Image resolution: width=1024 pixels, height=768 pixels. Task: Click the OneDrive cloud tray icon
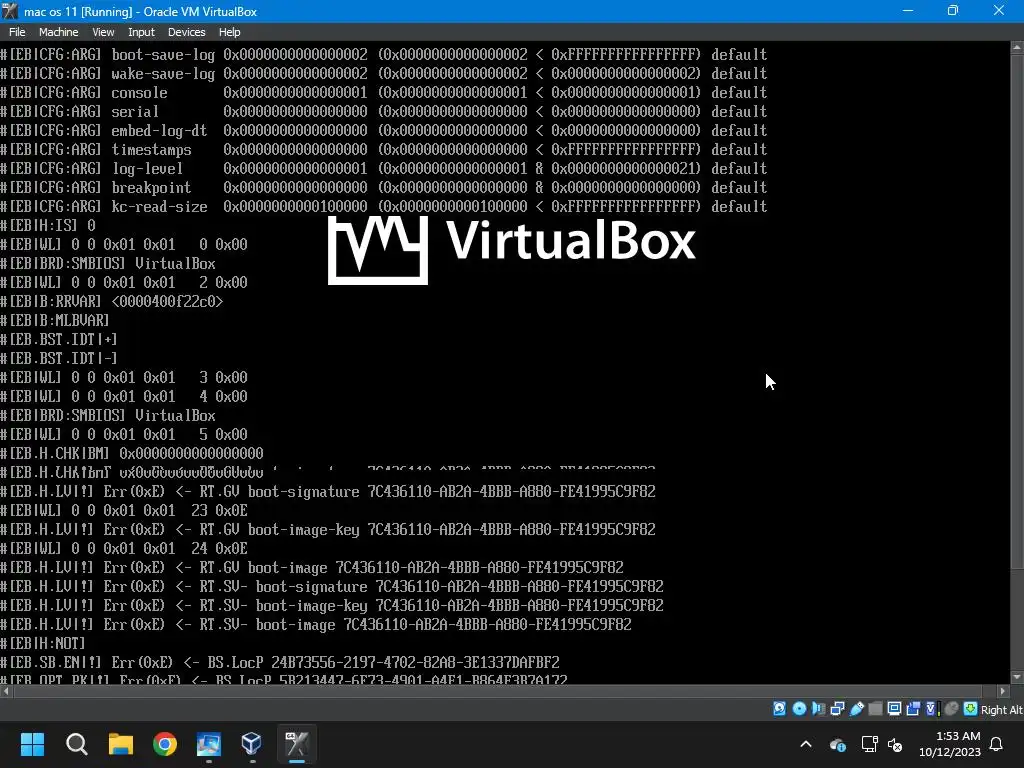click(837, 744)
